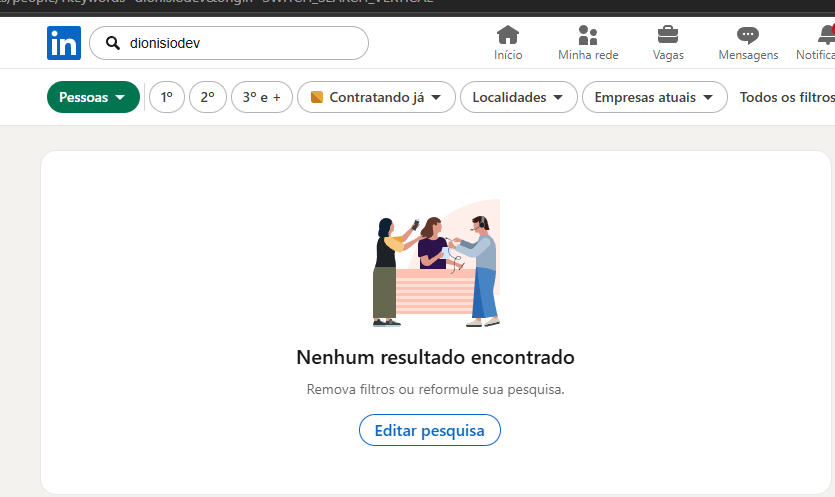Open the Localidades filter dropdown
The width and height of the screenshot is (835, 497).
(x=518, y=97)
